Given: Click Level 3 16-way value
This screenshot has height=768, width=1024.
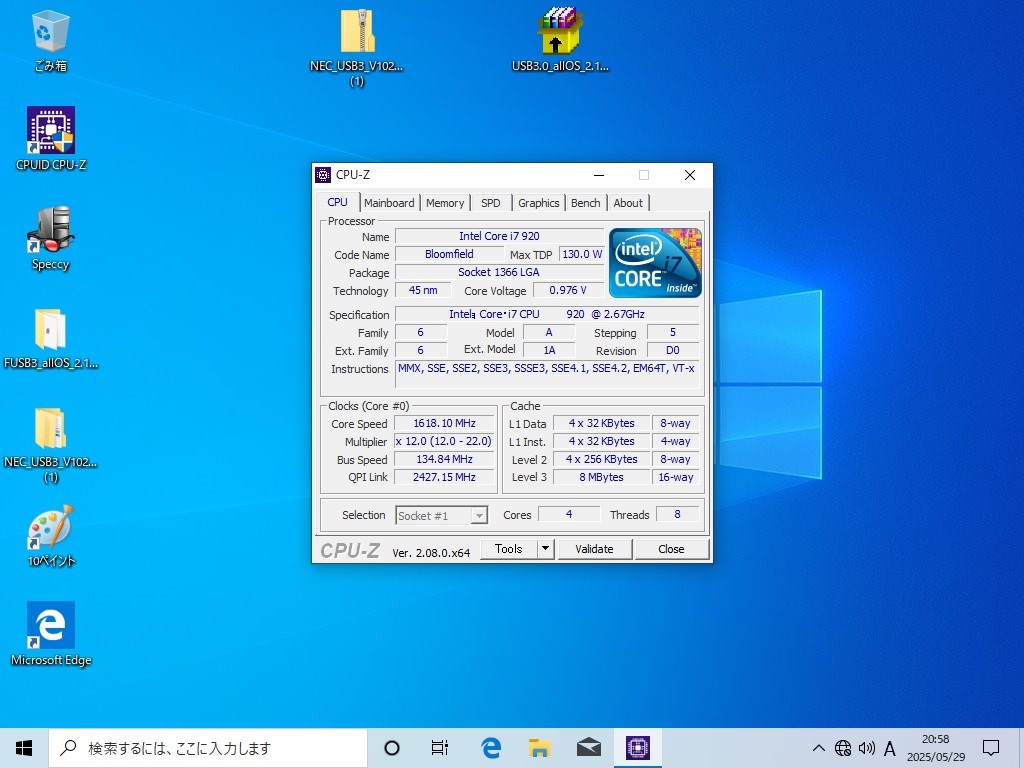Looking at the screenshot, I should tap(676, 477).
